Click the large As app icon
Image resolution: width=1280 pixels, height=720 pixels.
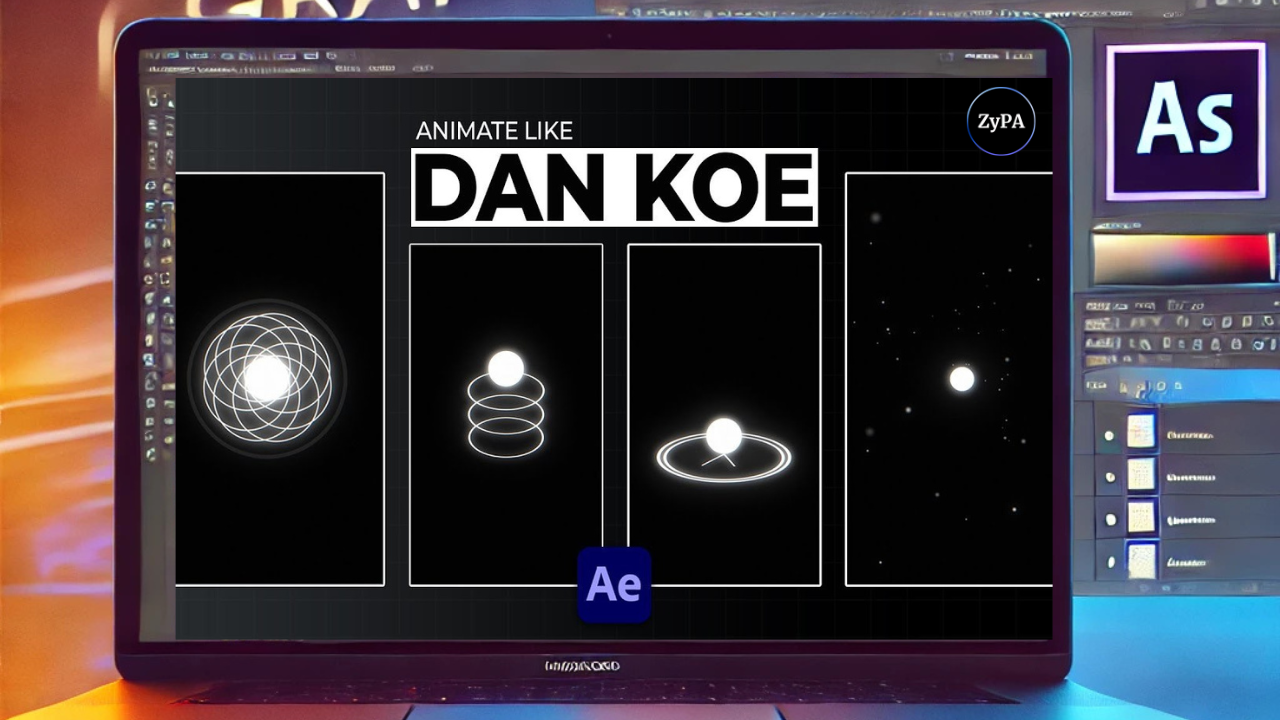point(1185,121)
